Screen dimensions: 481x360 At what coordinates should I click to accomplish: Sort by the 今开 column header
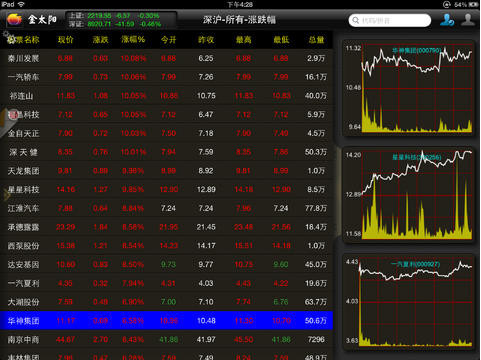168,40
